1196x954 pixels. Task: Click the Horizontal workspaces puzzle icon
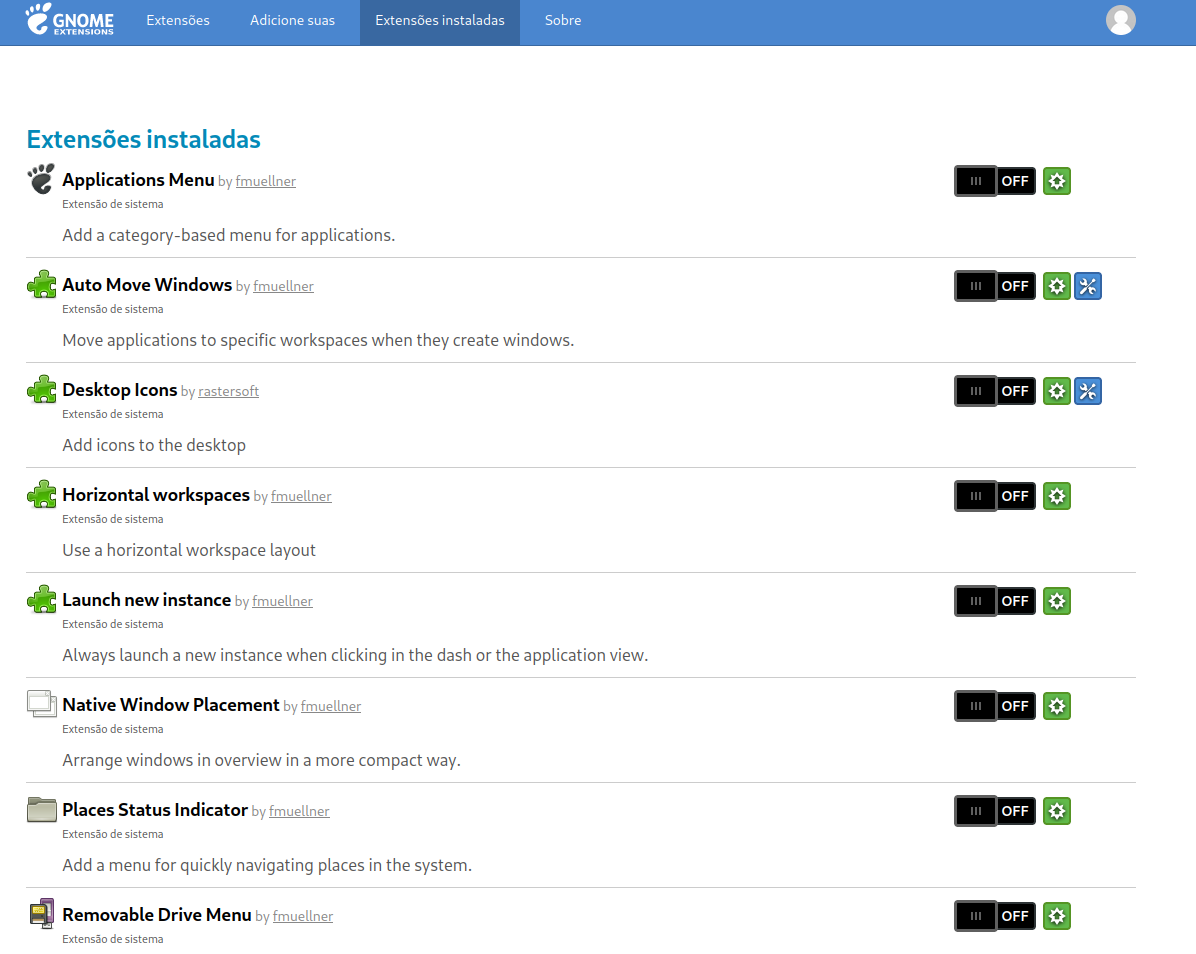[x=41, y=494]
